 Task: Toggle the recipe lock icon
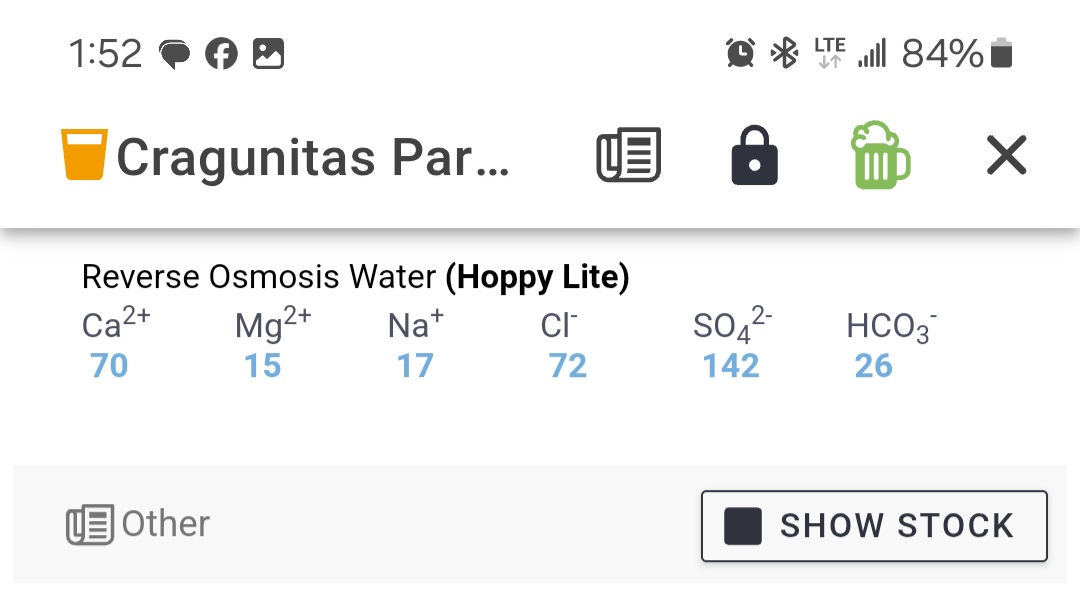(754, 155)
